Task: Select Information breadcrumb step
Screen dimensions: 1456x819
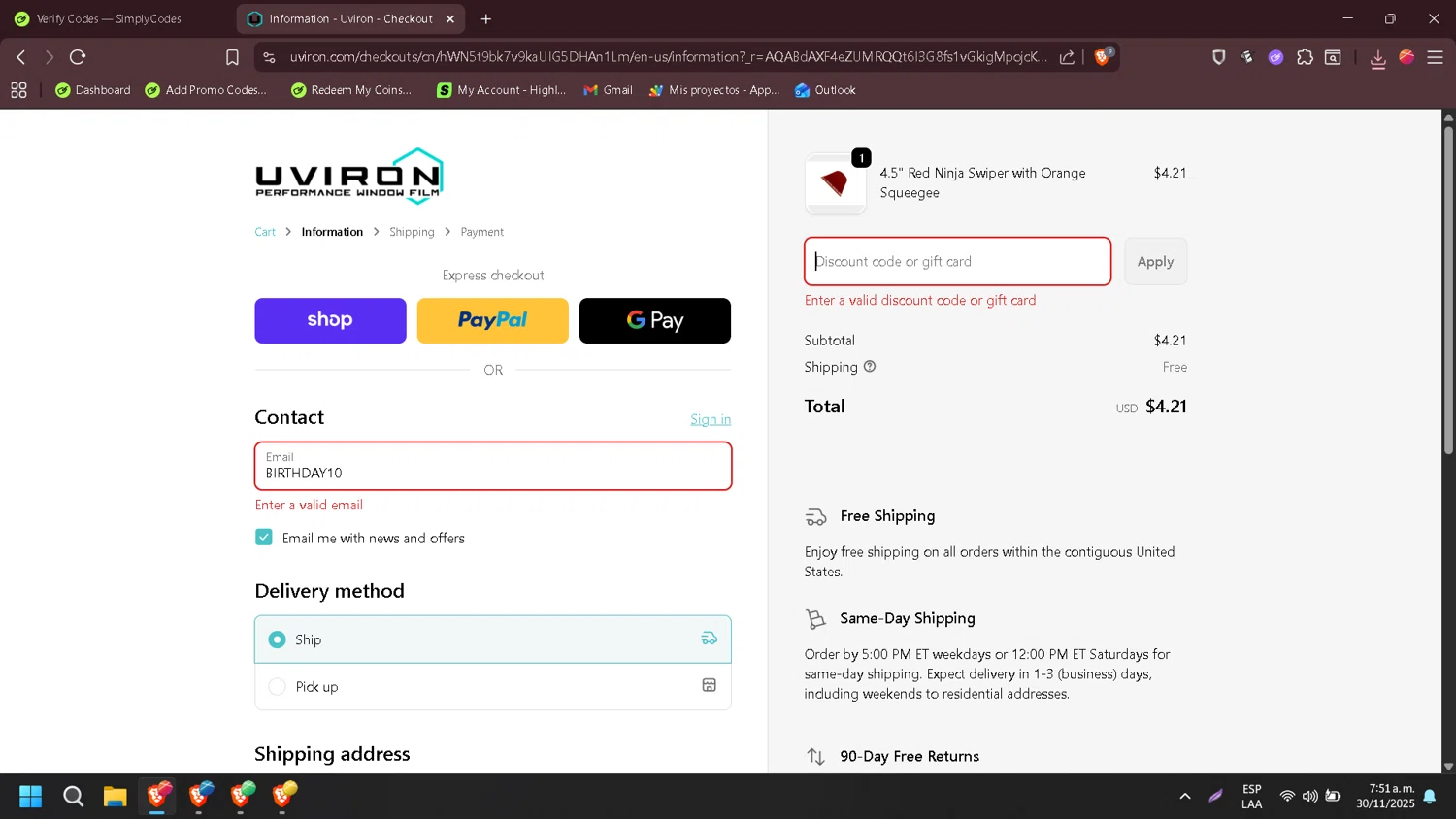Action: [x=332, y=232]
